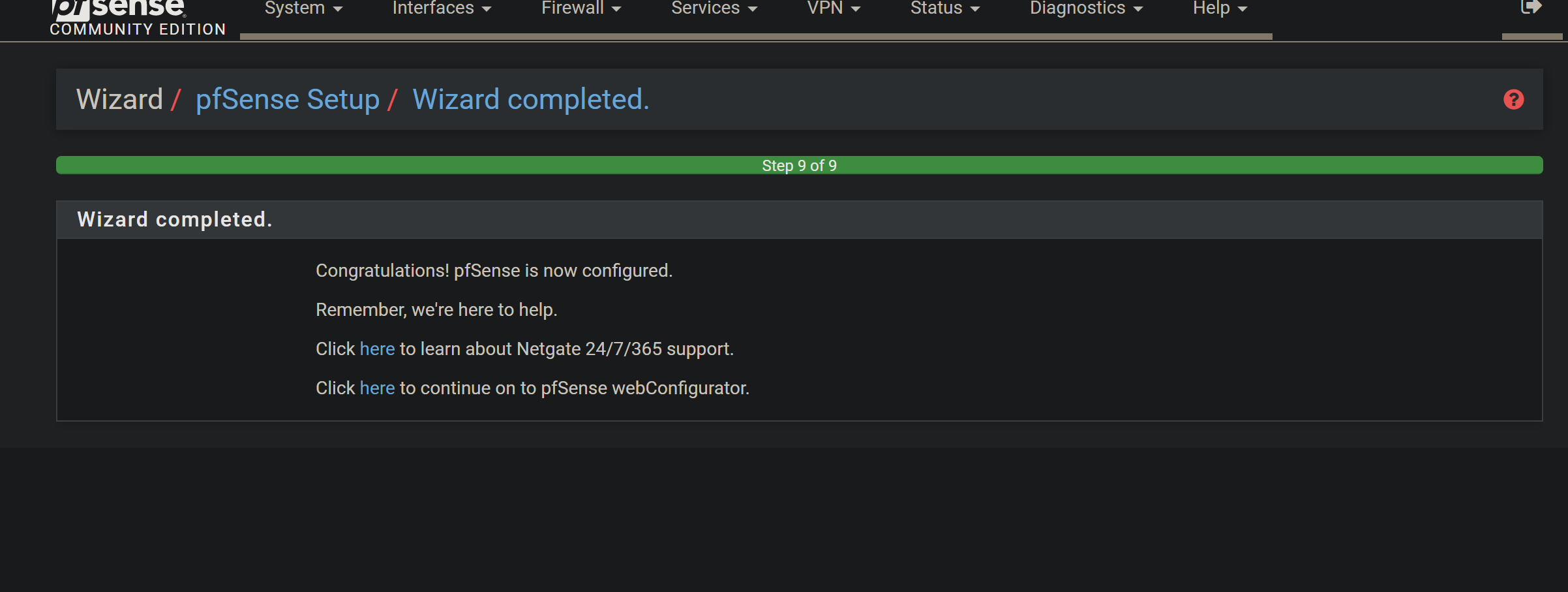Open the Status menu
1568x592 pixels.
point(944,8)
